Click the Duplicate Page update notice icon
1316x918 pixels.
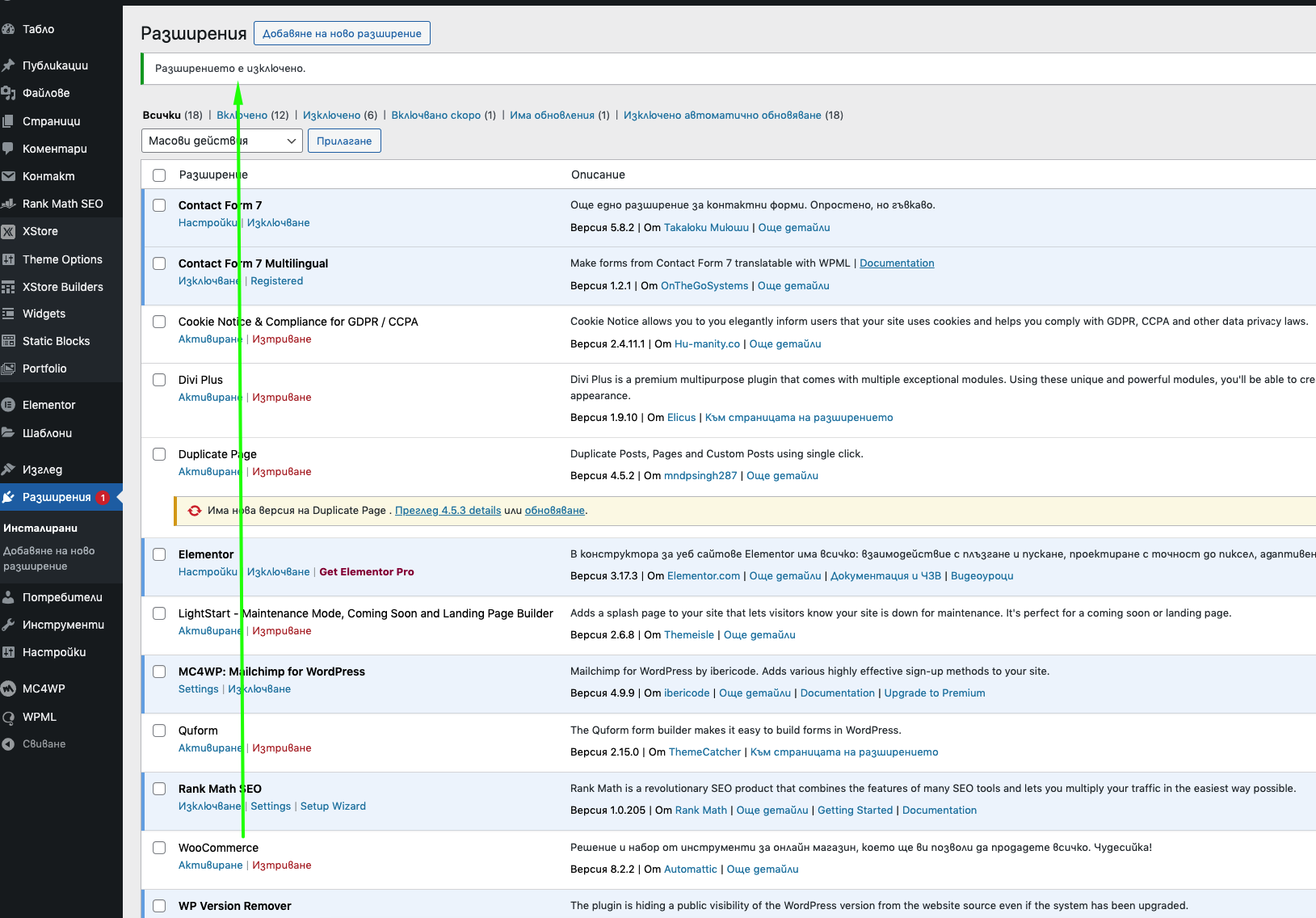(x=195, y=511)
